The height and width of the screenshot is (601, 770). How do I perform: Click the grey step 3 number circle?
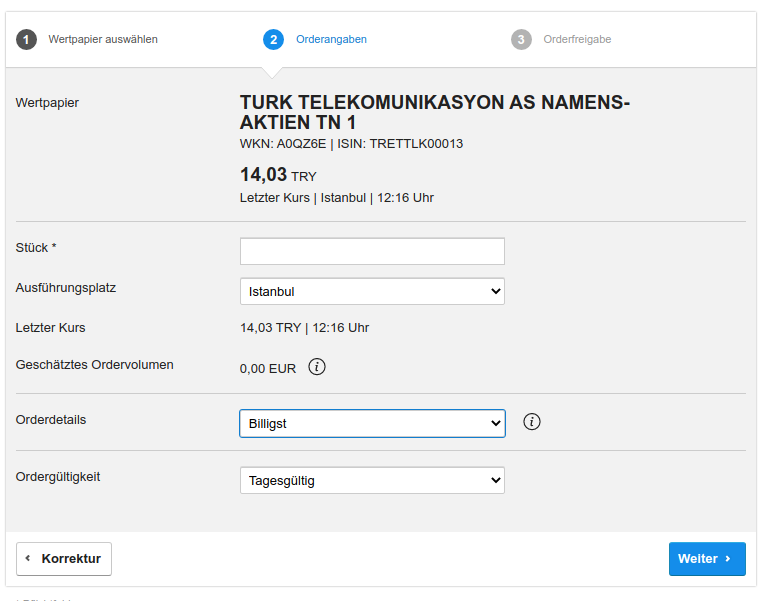[x=521, y=40]
